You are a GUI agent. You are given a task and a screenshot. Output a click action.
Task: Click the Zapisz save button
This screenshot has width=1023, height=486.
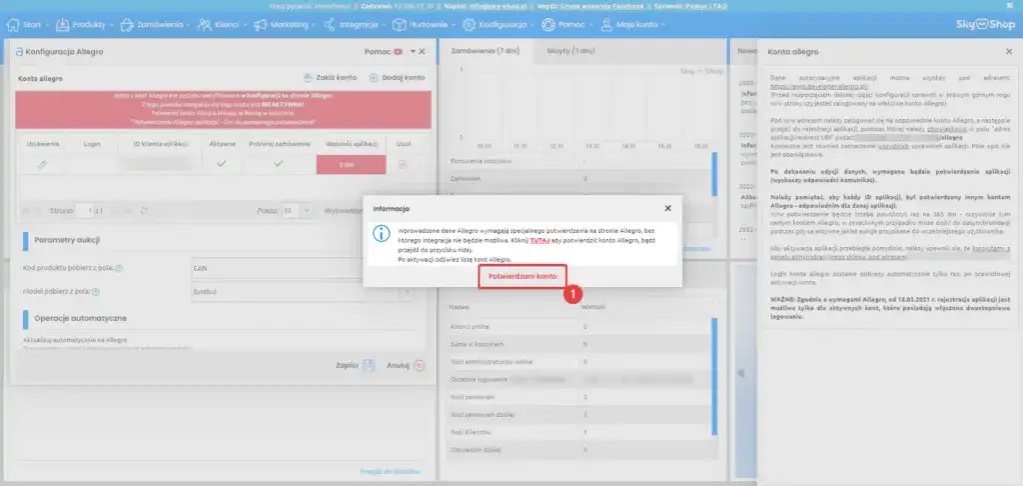355,365
